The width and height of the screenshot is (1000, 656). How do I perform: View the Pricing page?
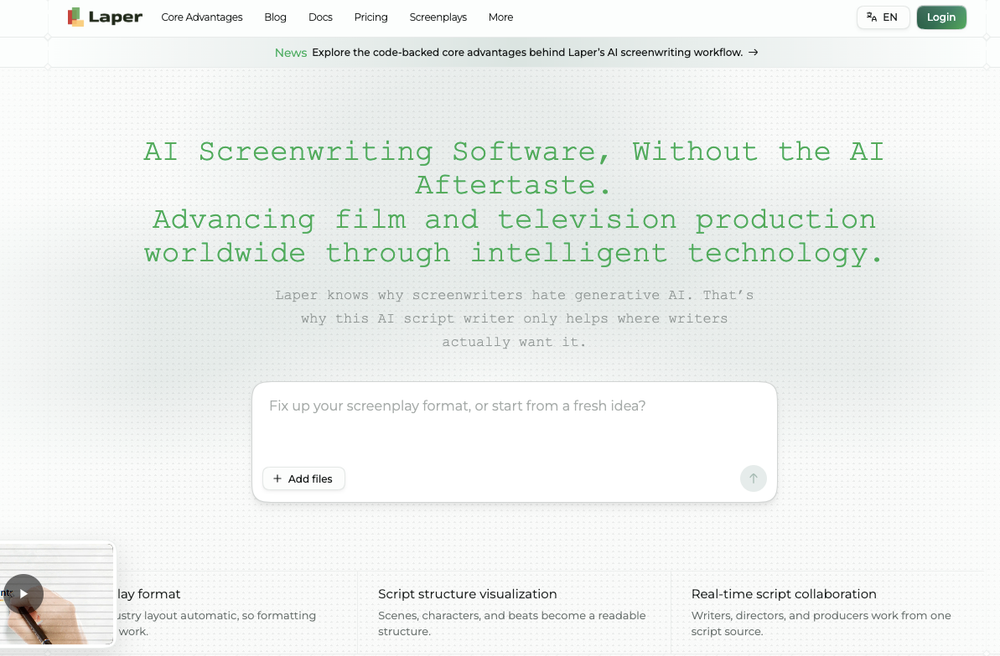pos(371,17)
